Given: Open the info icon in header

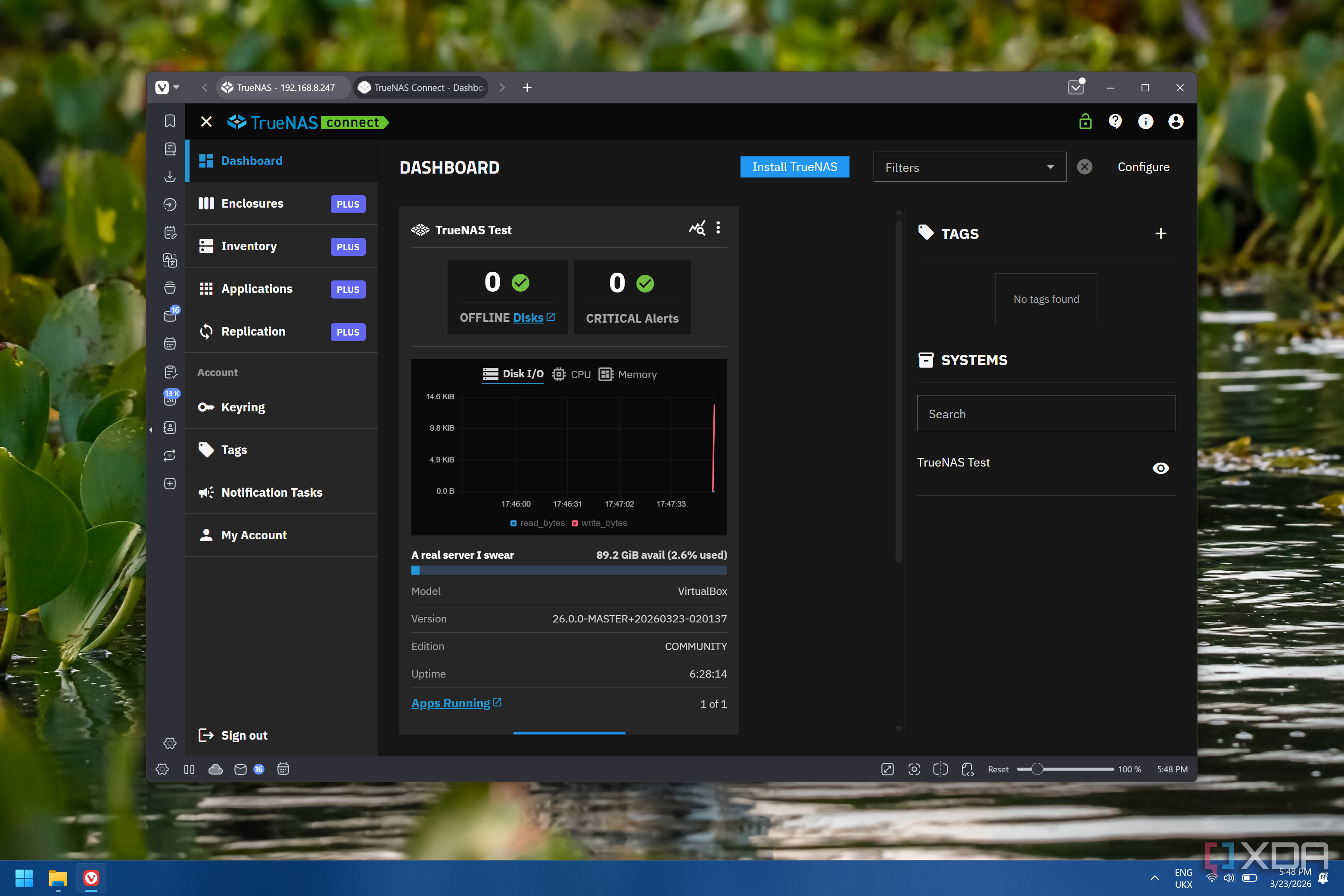Looking at the screenshot, I should (1145, 122).
